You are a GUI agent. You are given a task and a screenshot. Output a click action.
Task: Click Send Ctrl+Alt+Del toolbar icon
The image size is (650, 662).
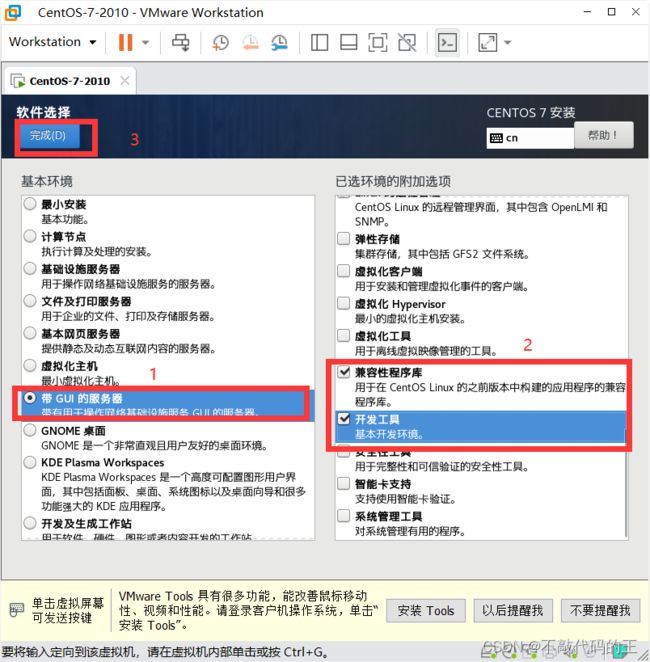181,42
